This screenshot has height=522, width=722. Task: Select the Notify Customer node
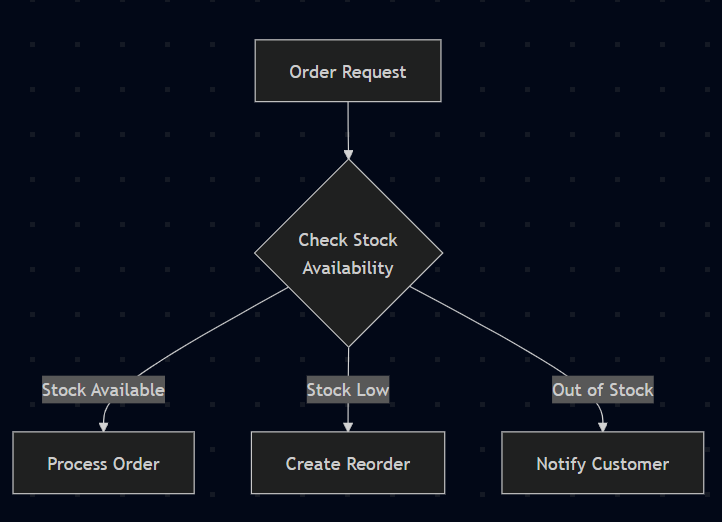(x=602, y=463)
